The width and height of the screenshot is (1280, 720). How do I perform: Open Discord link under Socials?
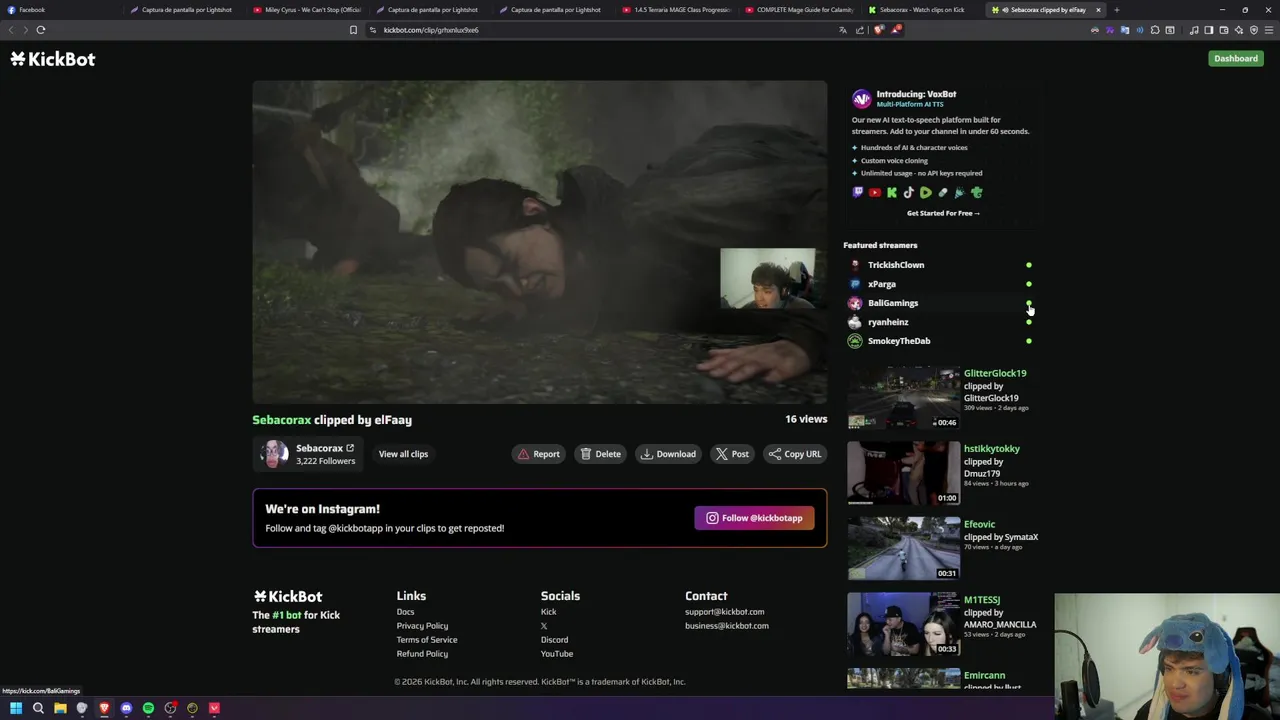[x=554, y=640]
